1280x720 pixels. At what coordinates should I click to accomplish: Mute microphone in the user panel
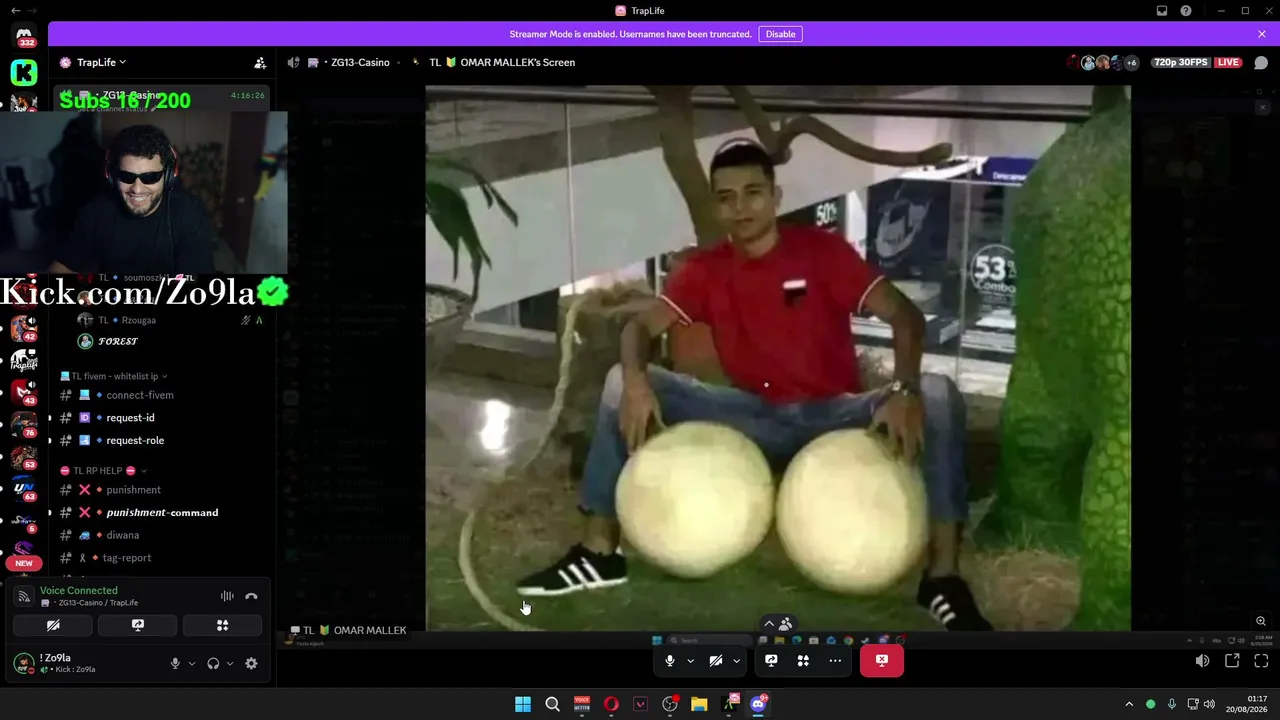175,663
